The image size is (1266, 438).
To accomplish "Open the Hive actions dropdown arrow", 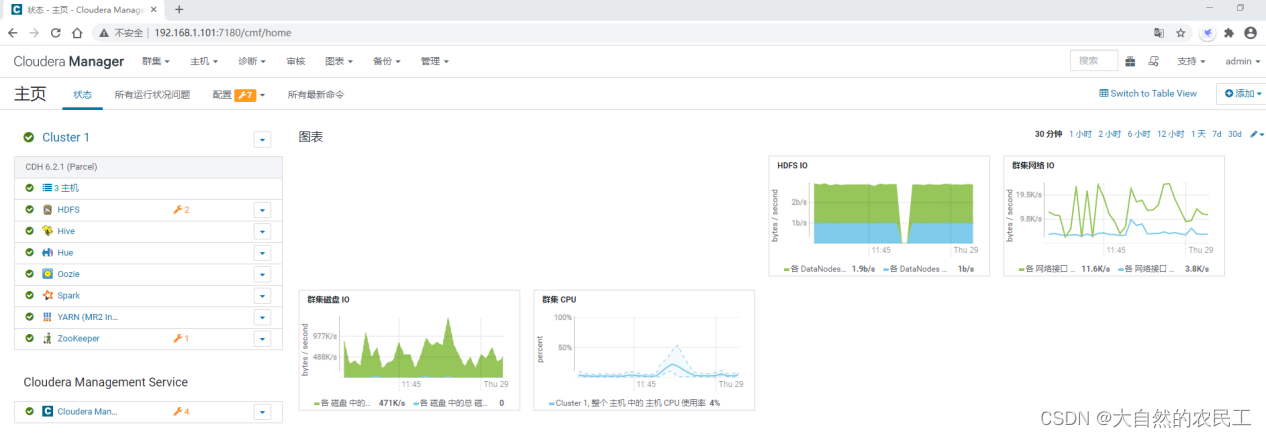I will coord(263,231).
